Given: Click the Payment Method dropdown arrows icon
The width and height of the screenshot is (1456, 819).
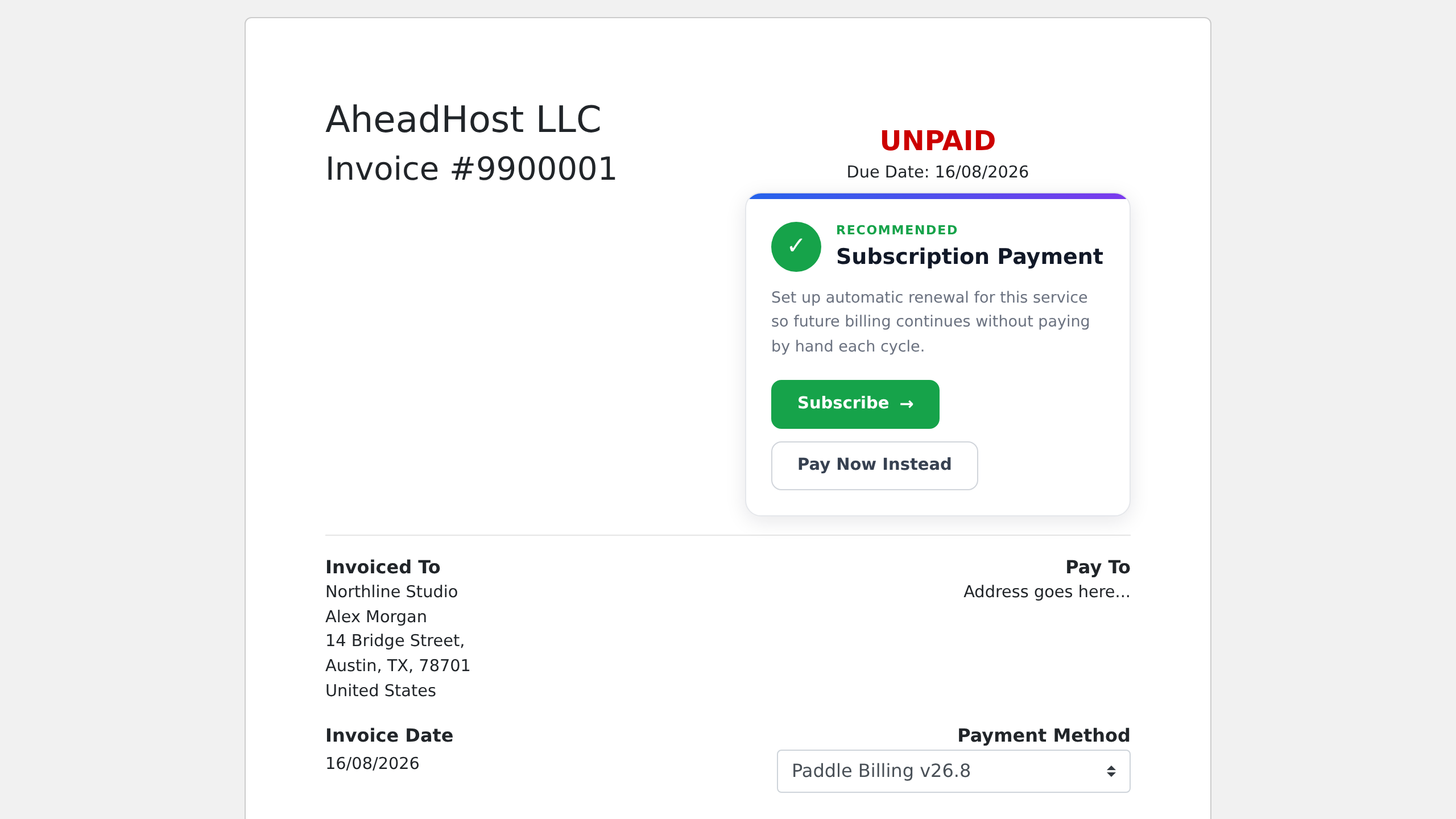Looking at the screenshot, I should tap(1111, 771).
